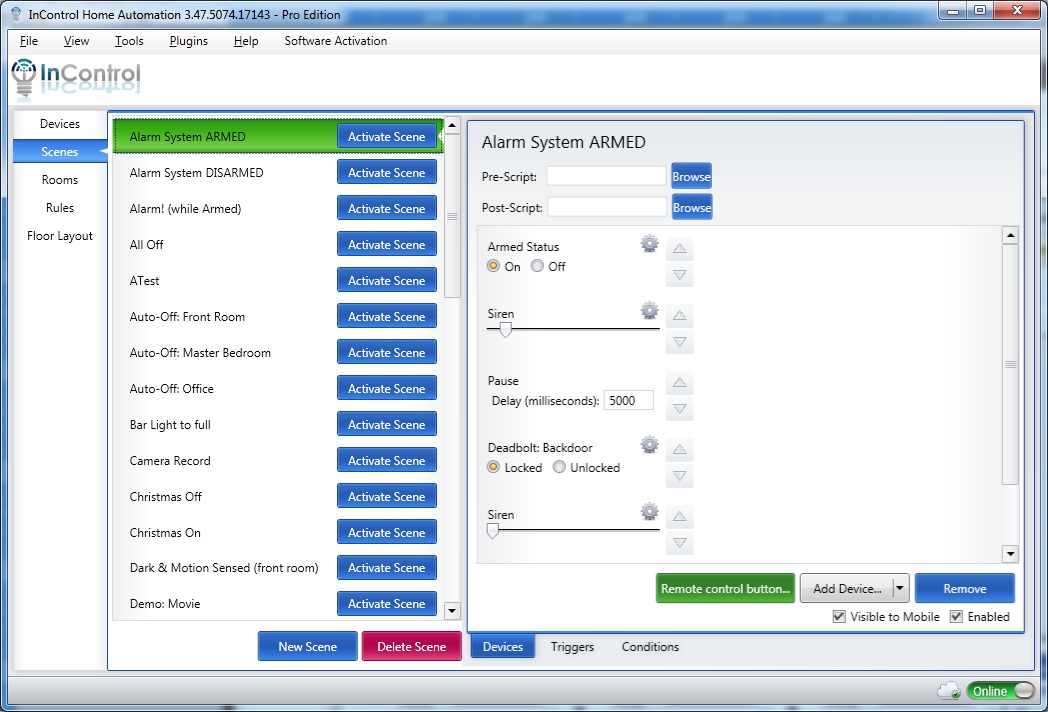Screen dimensions: 1048x712
Task: Move Armed Status up with arrow icon
Action: click(x=679, y=247)
